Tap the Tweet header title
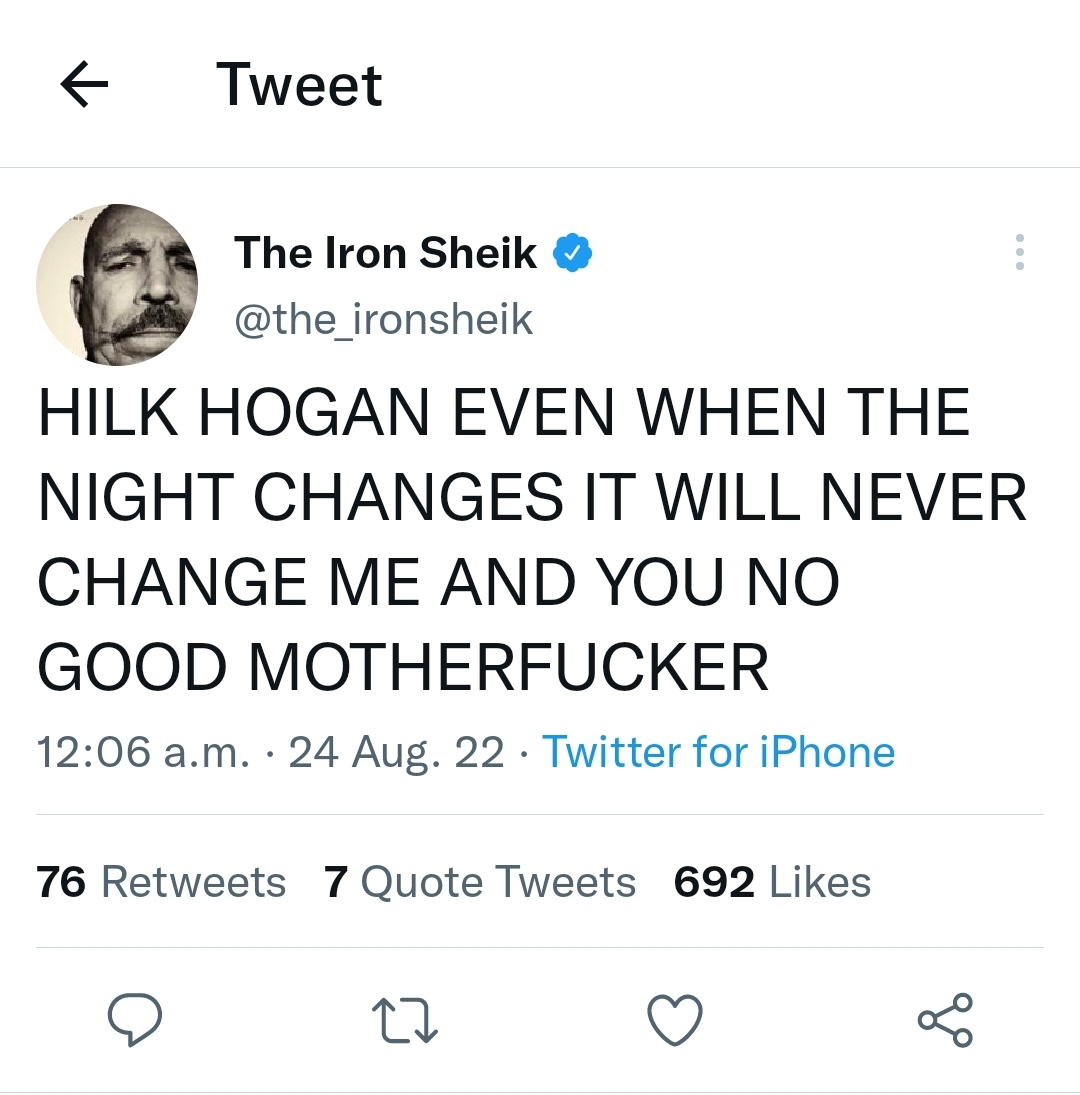1080x1095 pixels. tap(299, 85)
